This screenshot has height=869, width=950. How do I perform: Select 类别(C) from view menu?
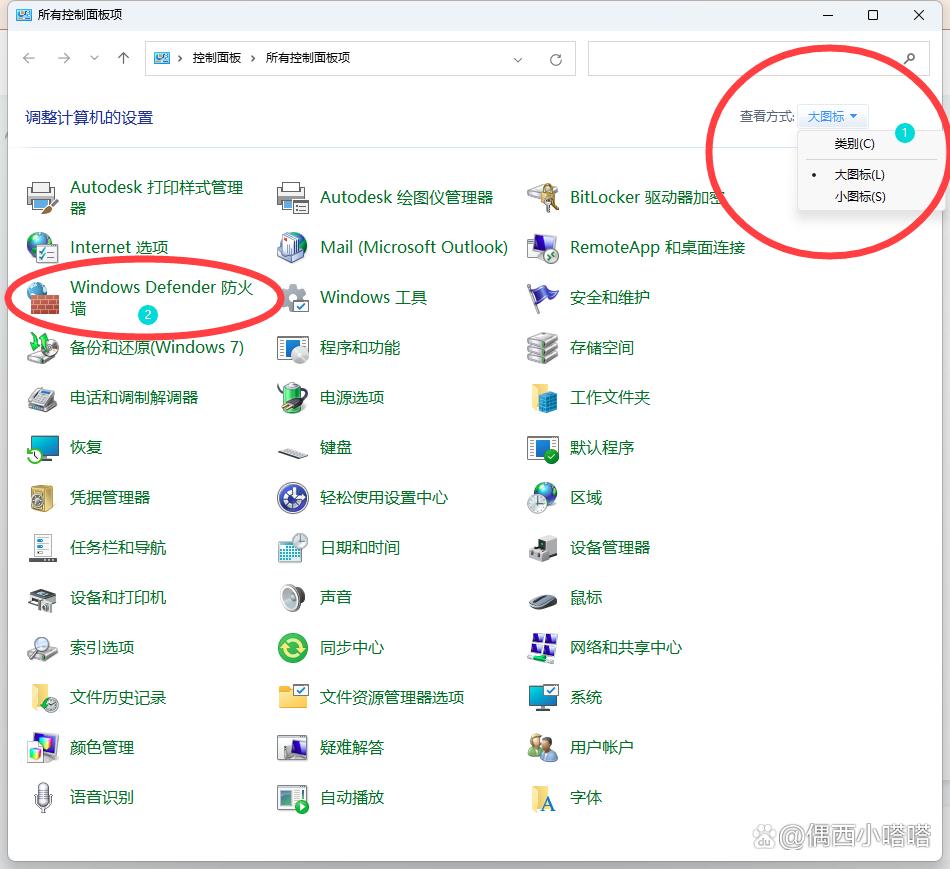point(854,144)
